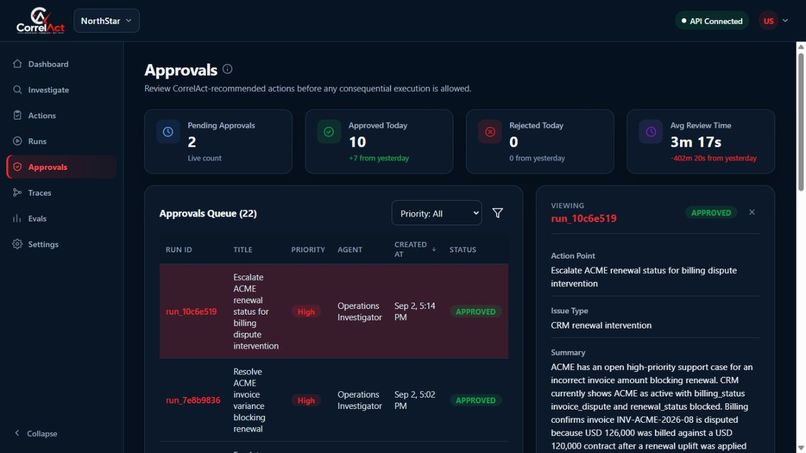Viewport: 806px width, 453px height.
Task: Click Avg Review Time value 3m 17s
Action: [x=695, y=142]
